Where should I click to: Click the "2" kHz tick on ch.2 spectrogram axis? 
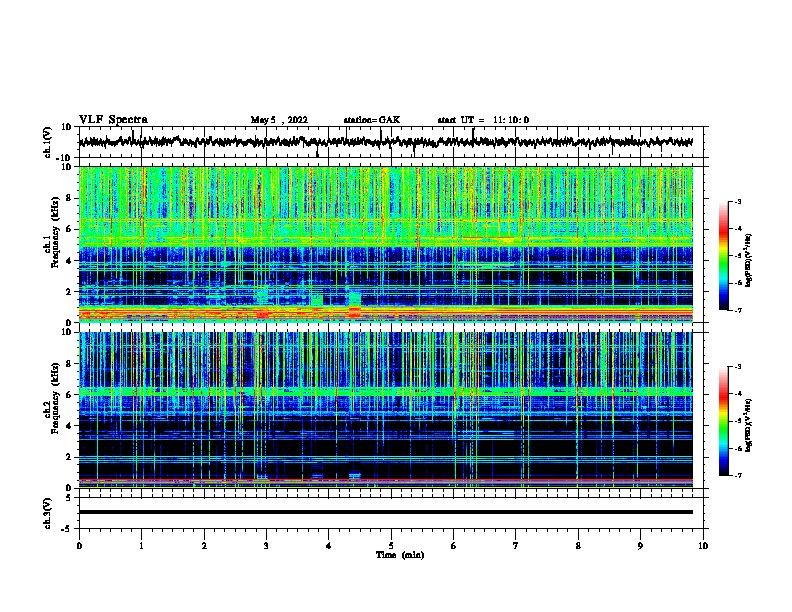tap(69, 457)
